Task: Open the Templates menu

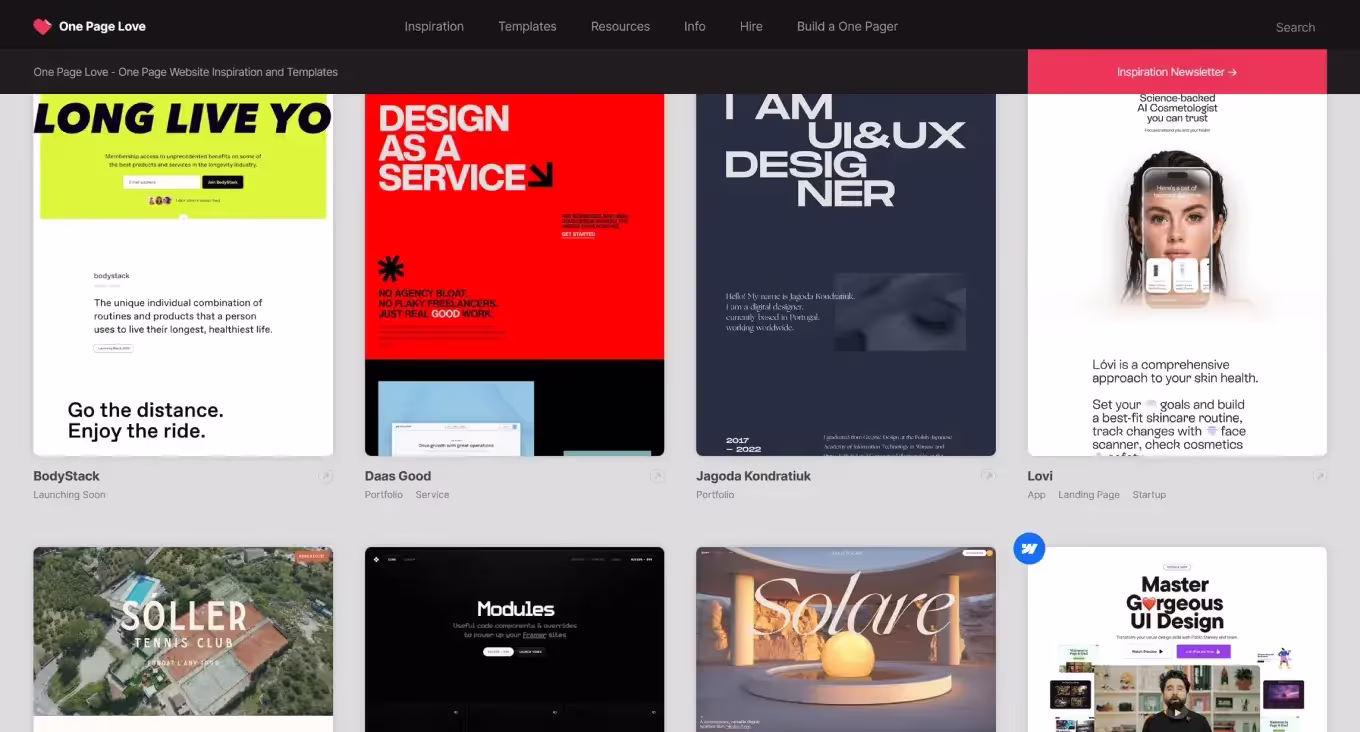Action: pos(527,27)
